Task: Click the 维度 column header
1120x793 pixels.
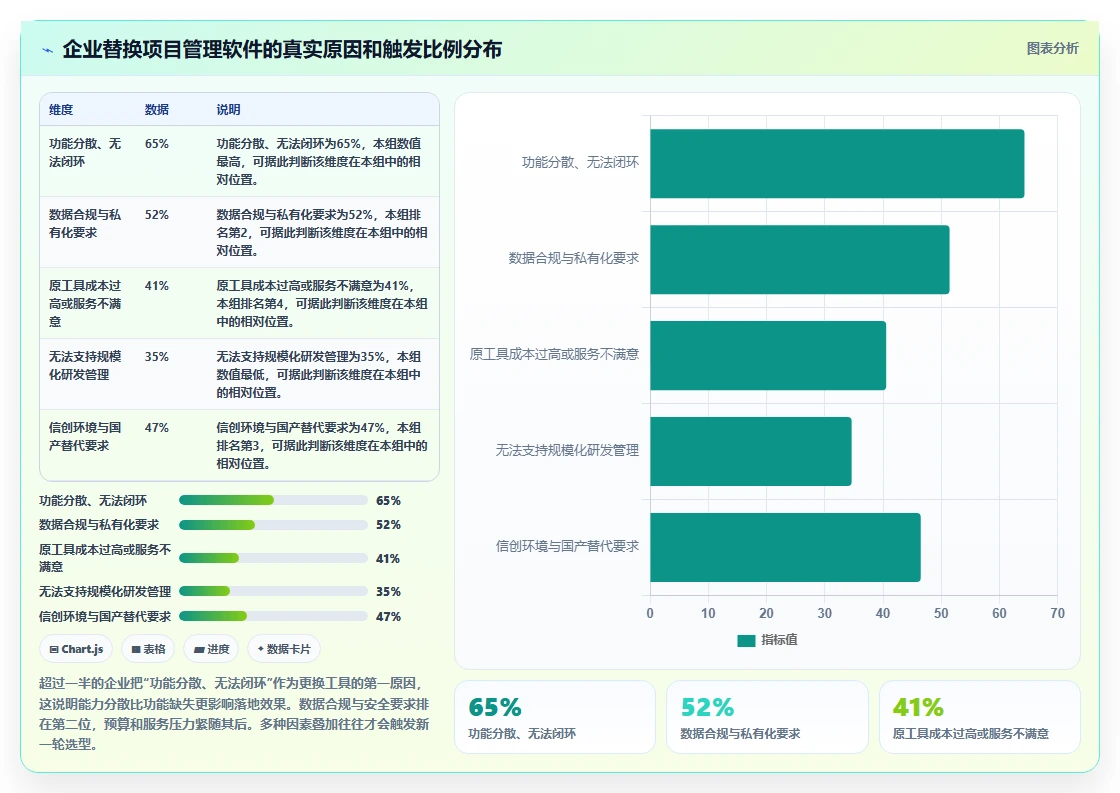Action: pos(61,109)
